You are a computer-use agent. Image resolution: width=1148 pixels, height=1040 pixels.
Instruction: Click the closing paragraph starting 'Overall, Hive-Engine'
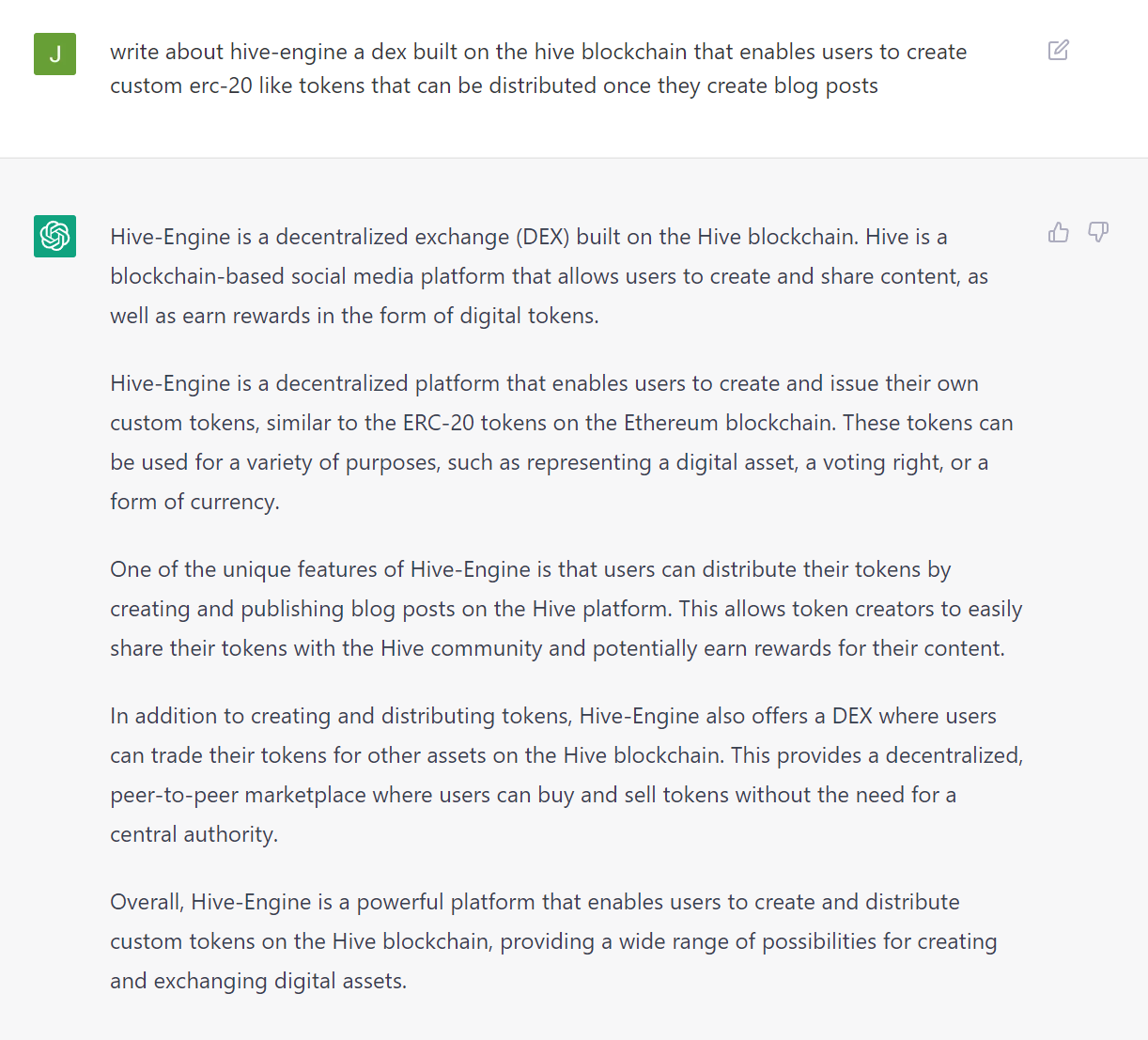(x=553, y=941)
